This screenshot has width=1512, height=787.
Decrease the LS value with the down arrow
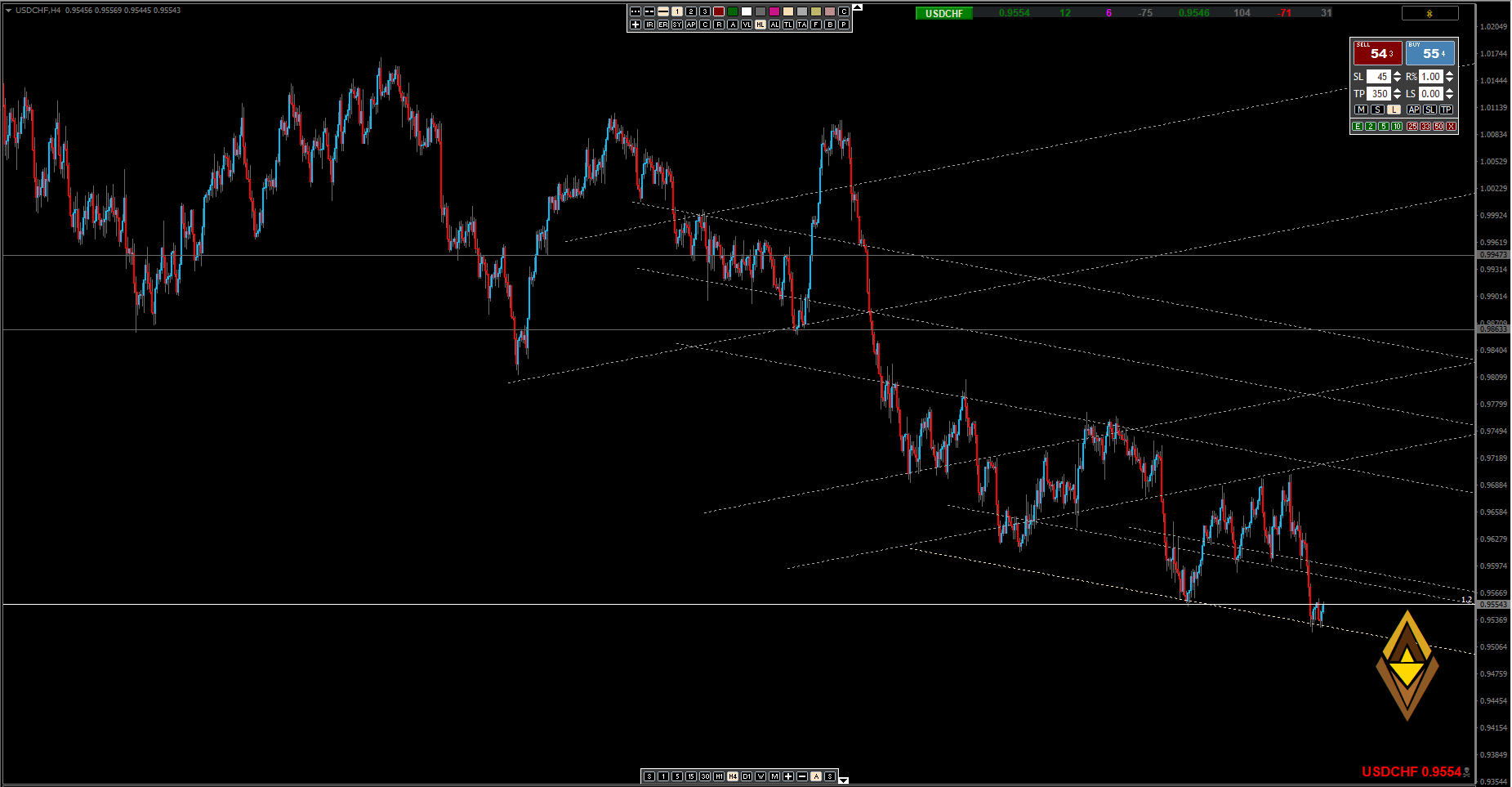click(x=1450, y=97)
